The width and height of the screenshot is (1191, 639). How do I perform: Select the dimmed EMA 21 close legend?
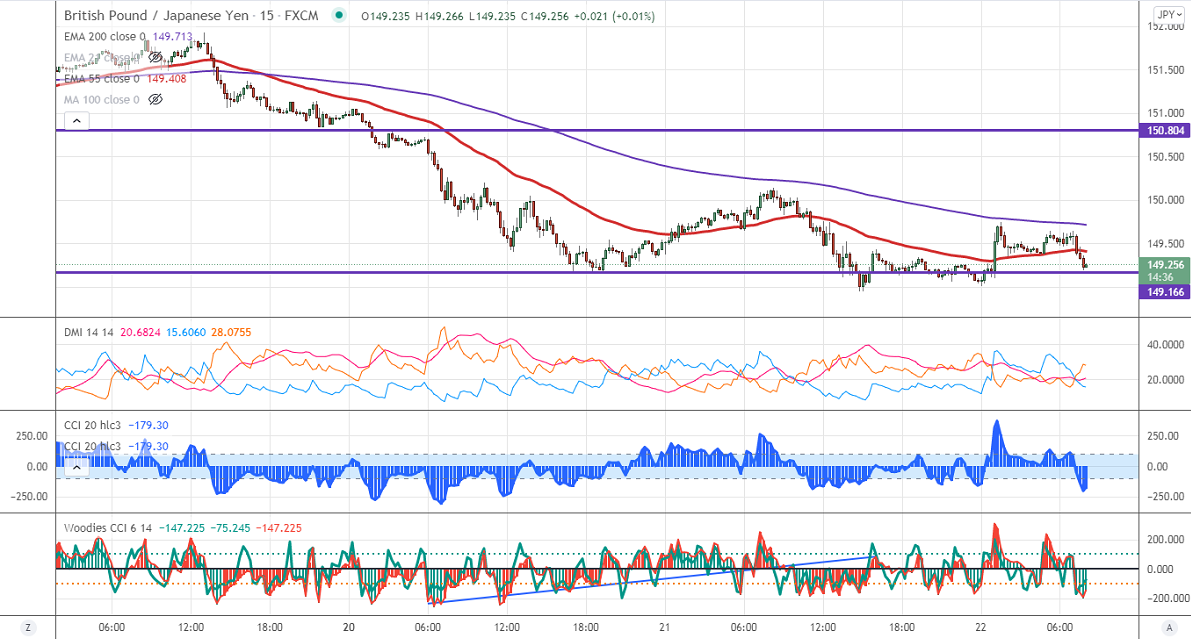pyautogui.click(x=102, y=57)
